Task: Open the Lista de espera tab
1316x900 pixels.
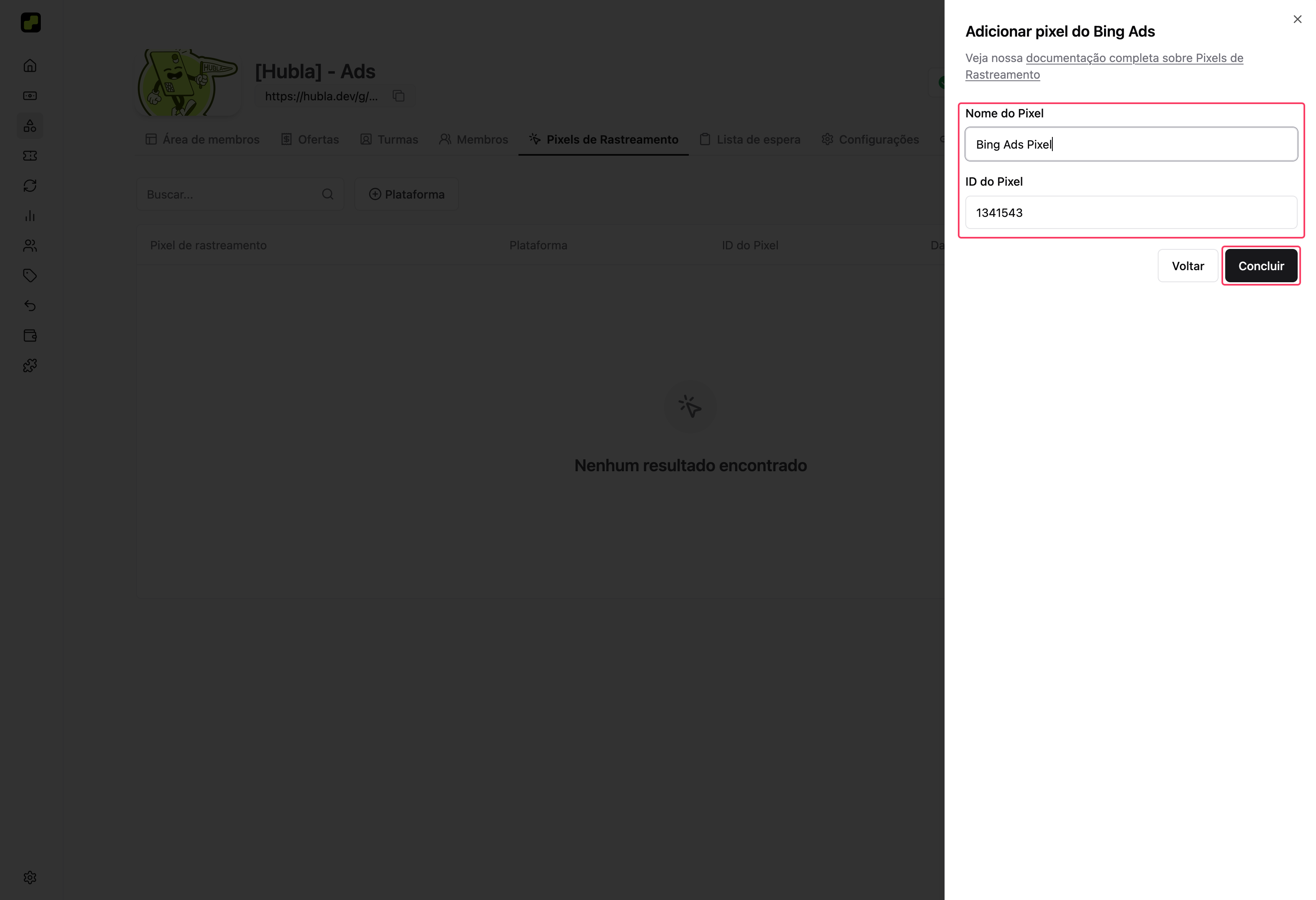Action: pos(750,139)
